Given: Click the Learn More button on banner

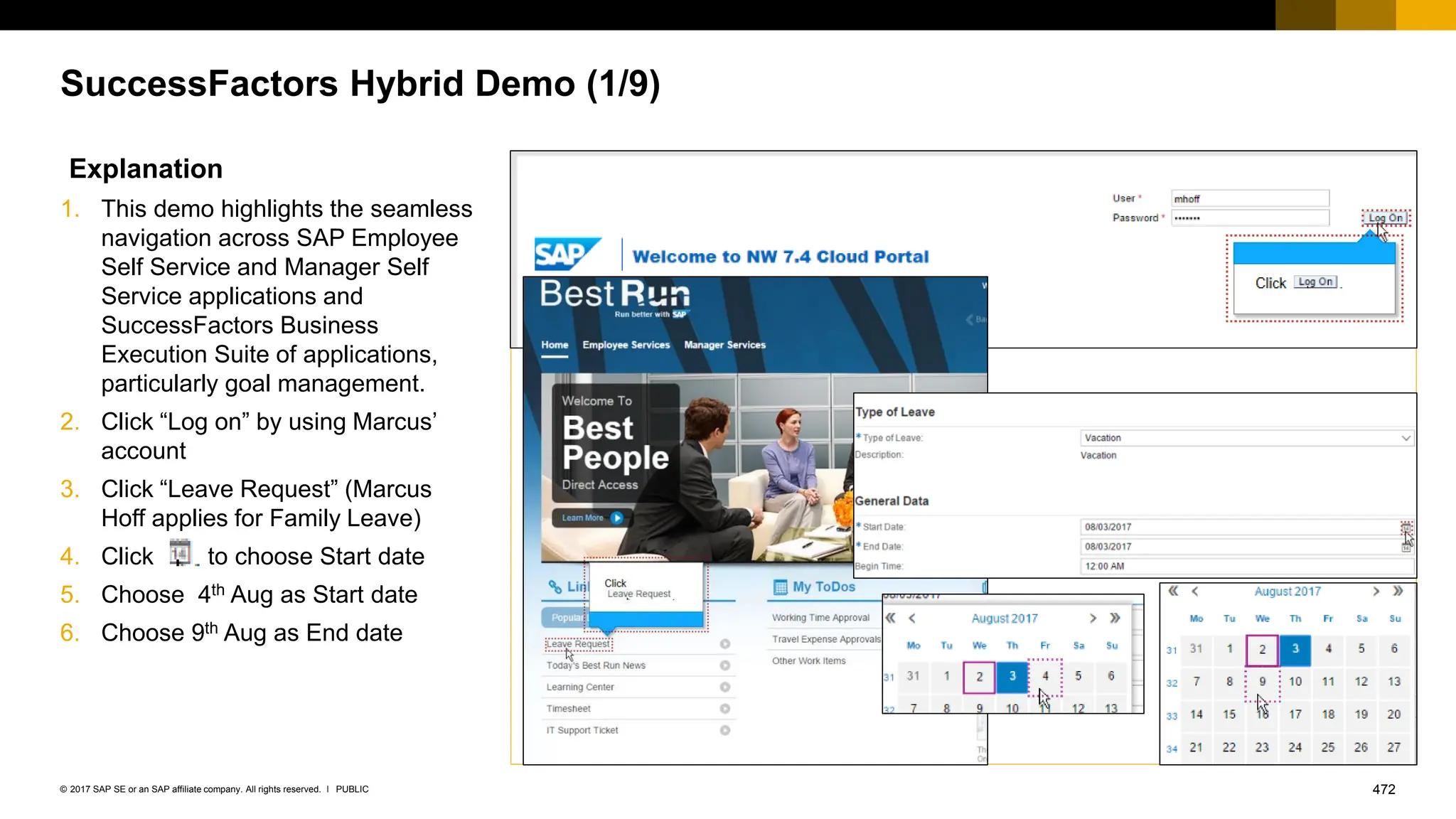Looking at the screenshot, I should point(592,518).
